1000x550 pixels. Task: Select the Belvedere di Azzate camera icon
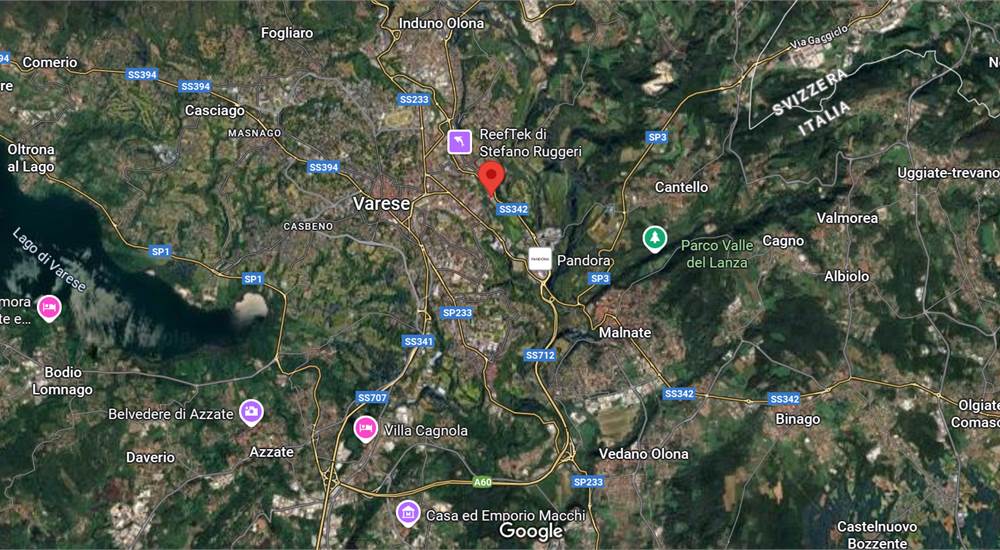coord(251,413)
